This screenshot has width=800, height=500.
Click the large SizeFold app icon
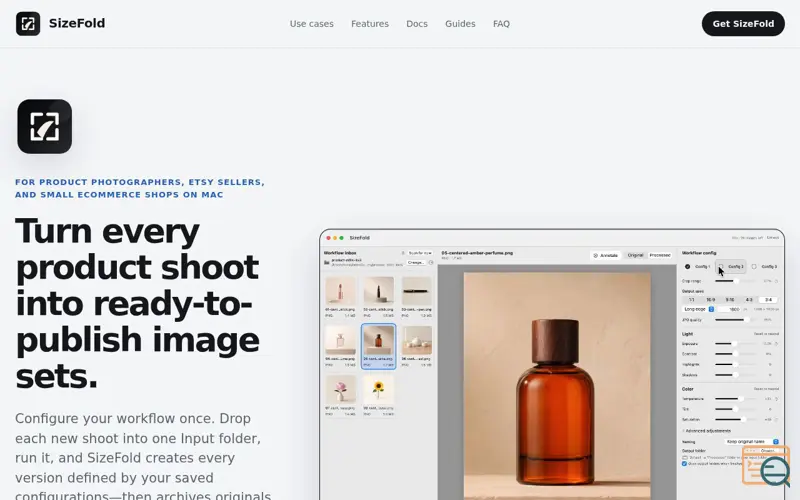(44, 126)
